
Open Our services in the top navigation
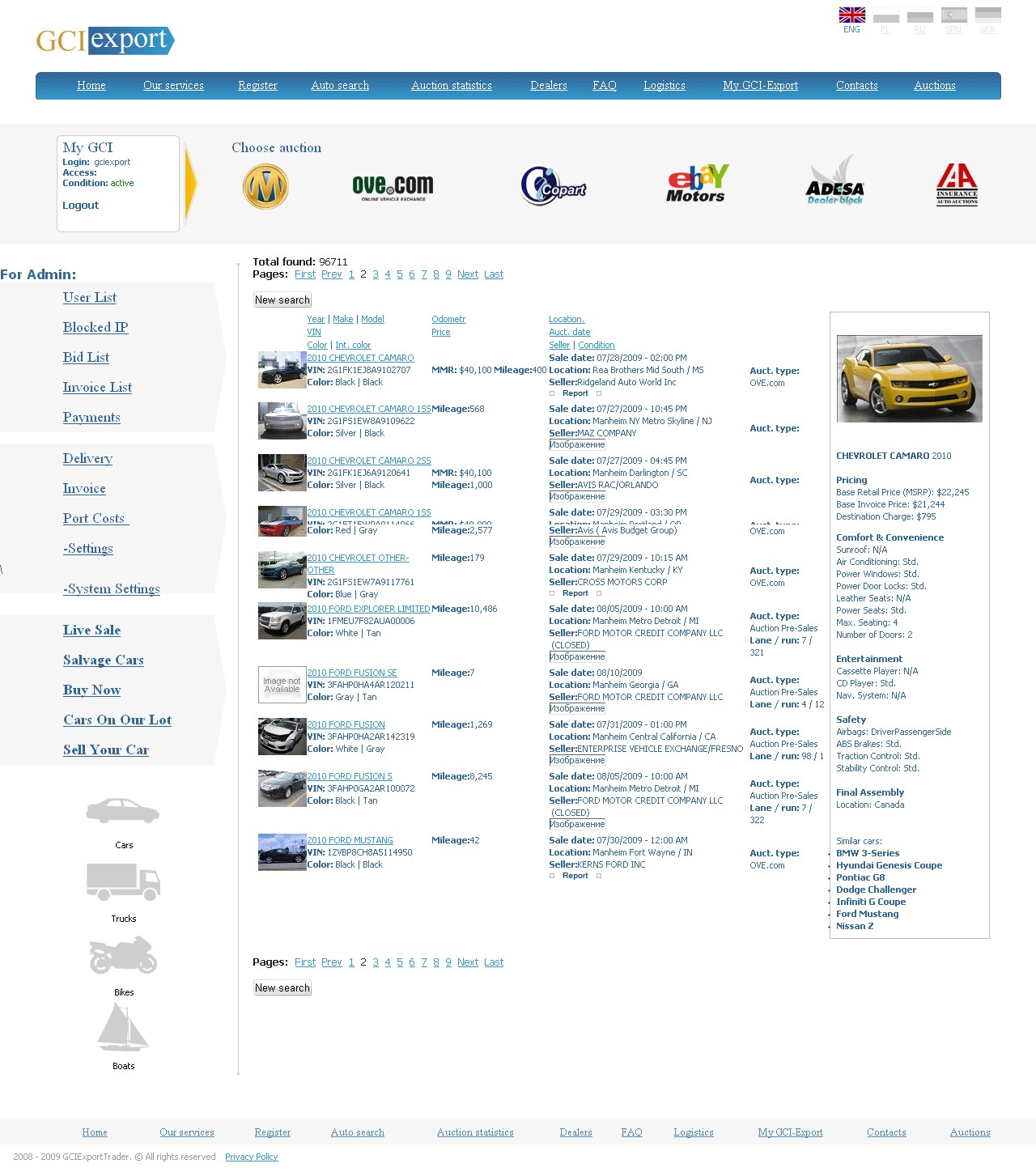point(173,85)
